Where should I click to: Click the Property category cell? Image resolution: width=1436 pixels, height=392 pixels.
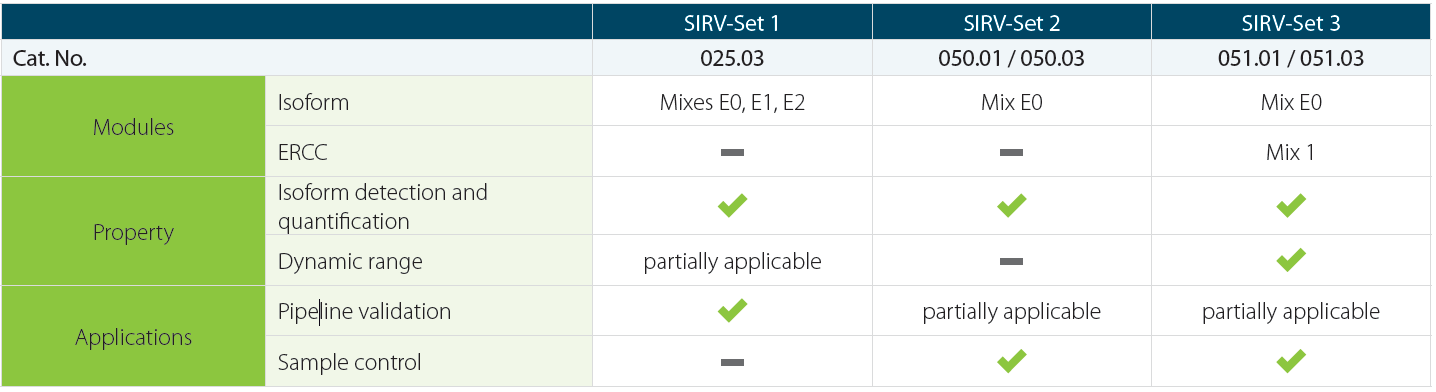click(x=133, y=232)
